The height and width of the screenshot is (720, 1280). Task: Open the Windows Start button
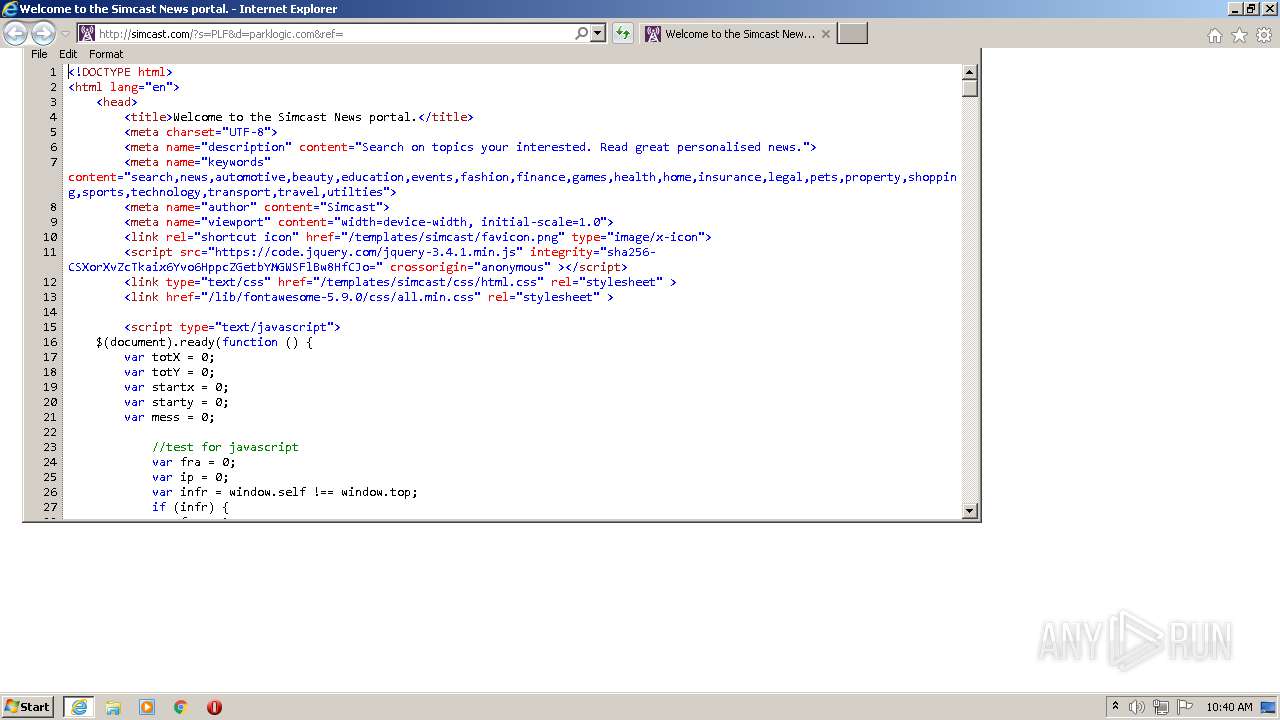[28, 707]
